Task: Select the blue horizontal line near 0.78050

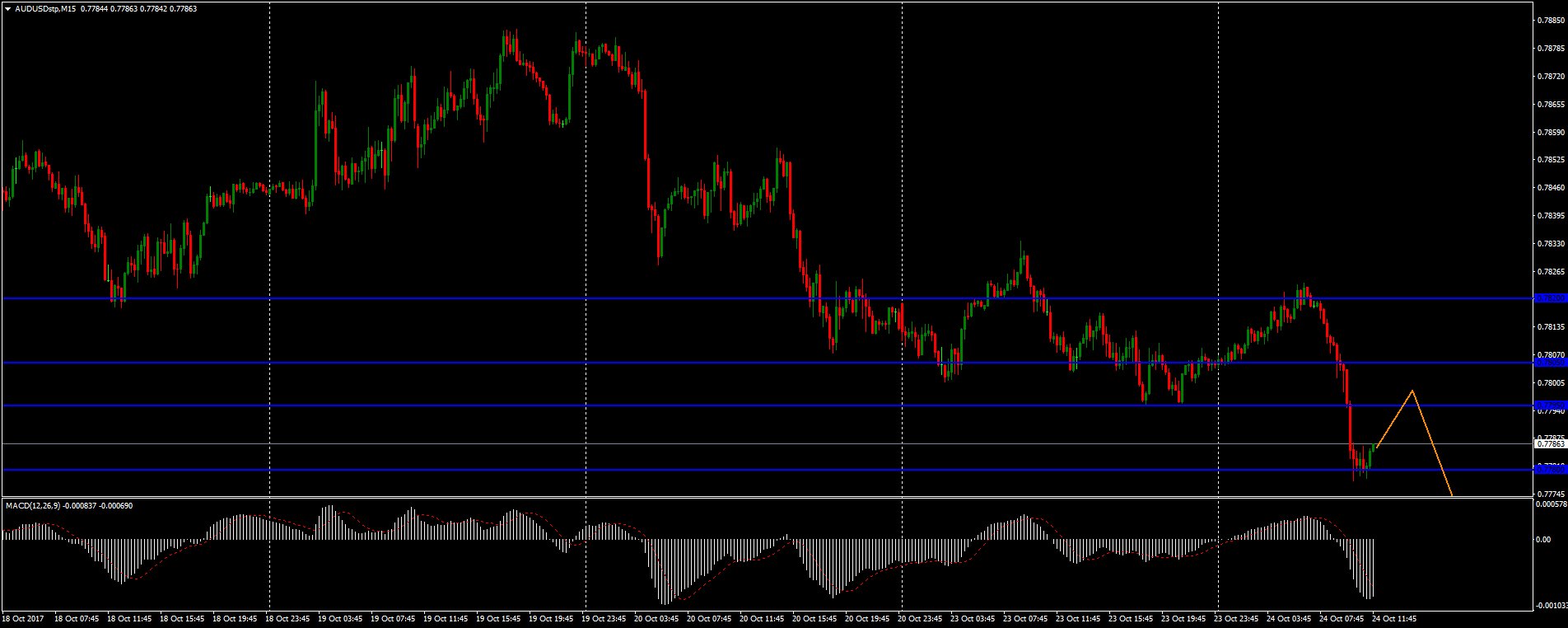Action: pos(768,363)
